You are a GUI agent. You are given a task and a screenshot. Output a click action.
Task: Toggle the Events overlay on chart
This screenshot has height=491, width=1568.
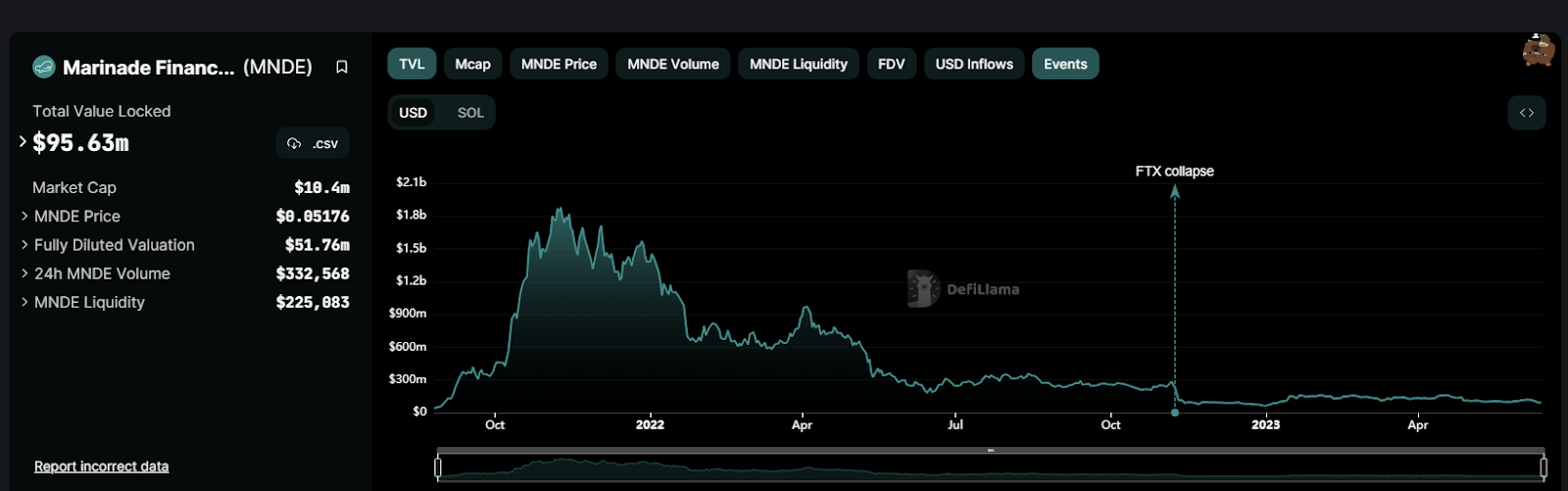click(1065, 64)
